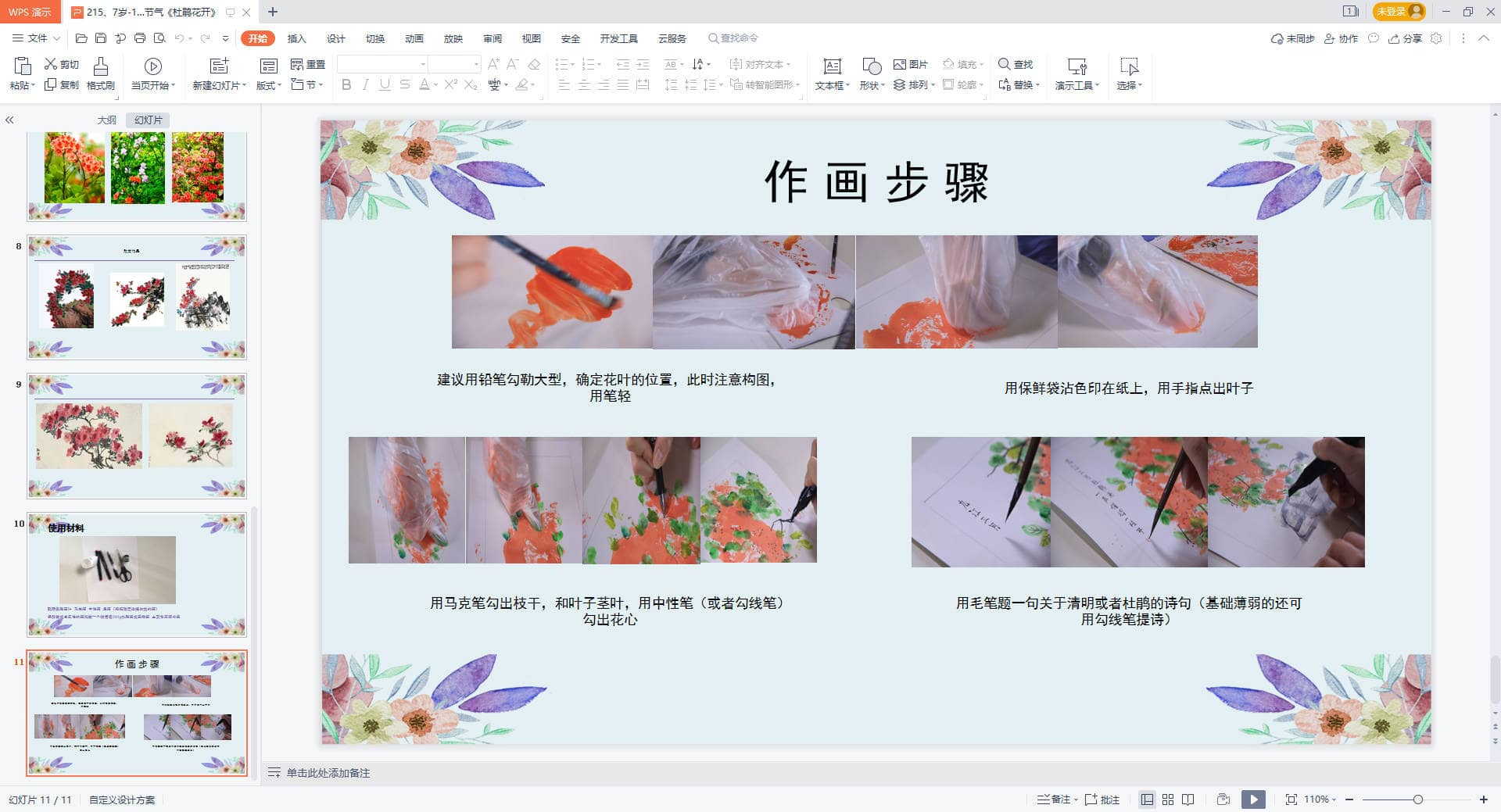Click the Cut (剪切) scissors icon
This screenshot has width=1501, height=812.
[51, 64]
